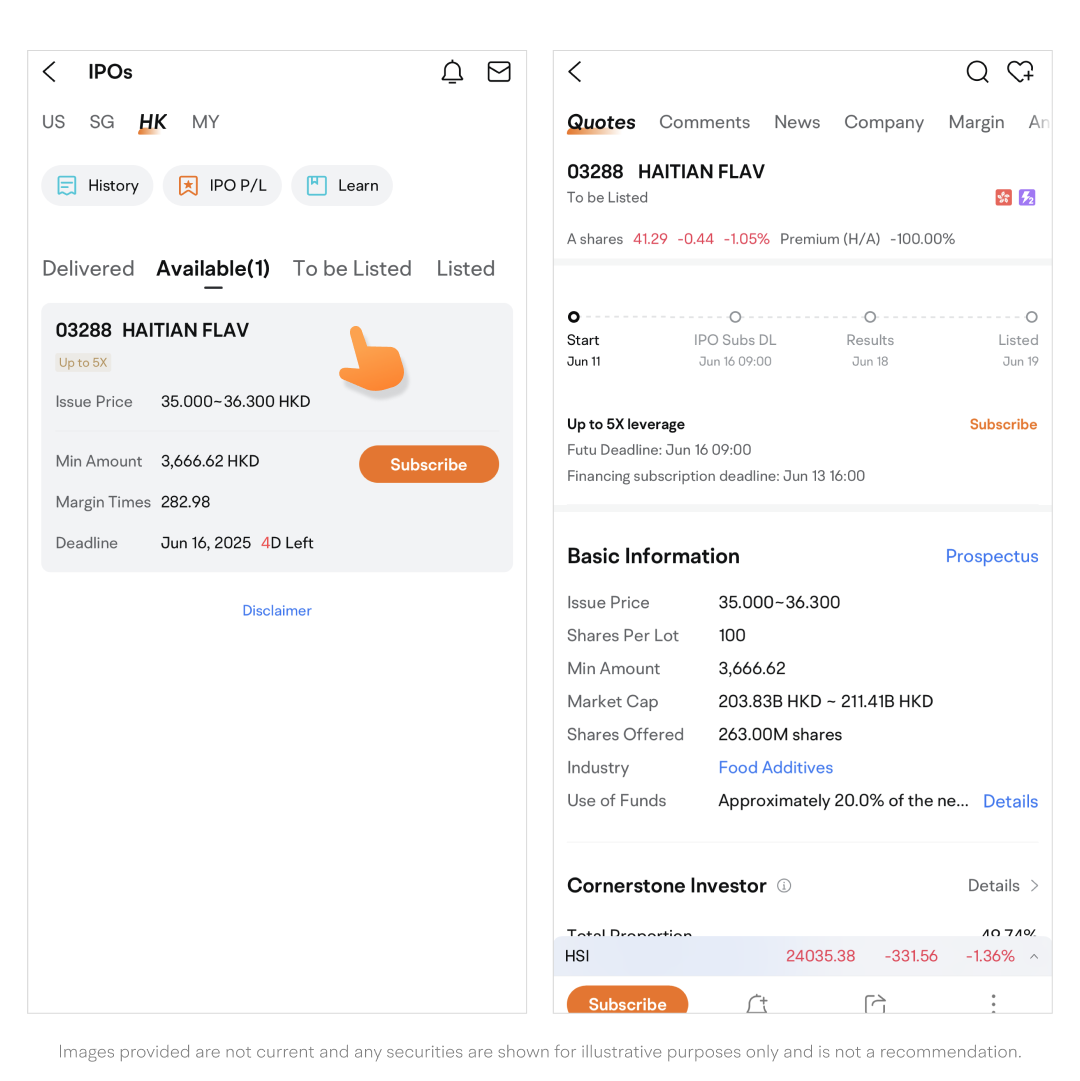Expand the HSI index bar
The height and width of the screenshot is (1081, 1080).
pos(1034,956)
